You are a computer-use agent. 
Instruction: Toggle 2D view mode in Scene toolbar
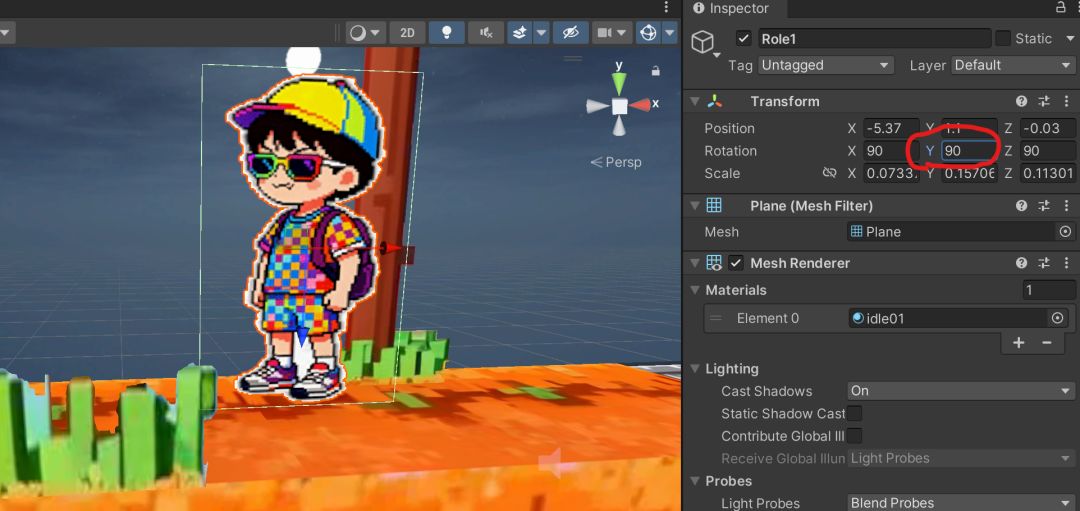click(x=407, y=33)
